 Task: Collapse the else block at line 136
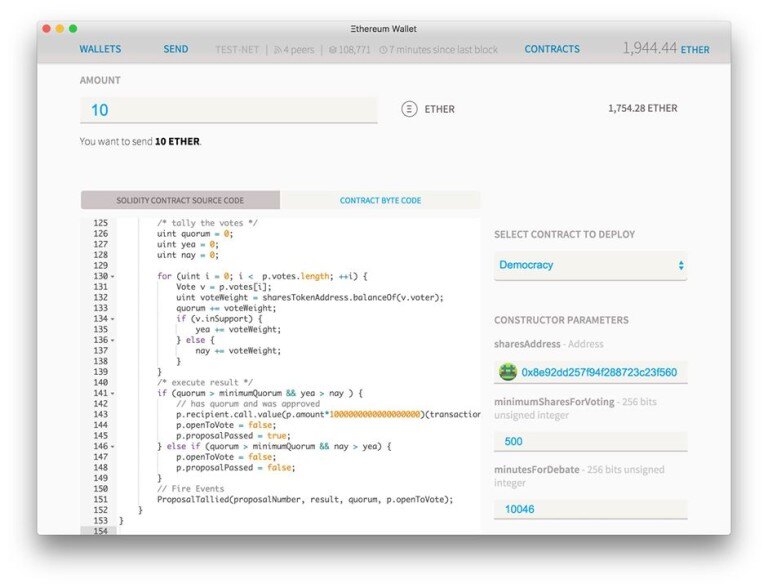(x=112, y=340)
